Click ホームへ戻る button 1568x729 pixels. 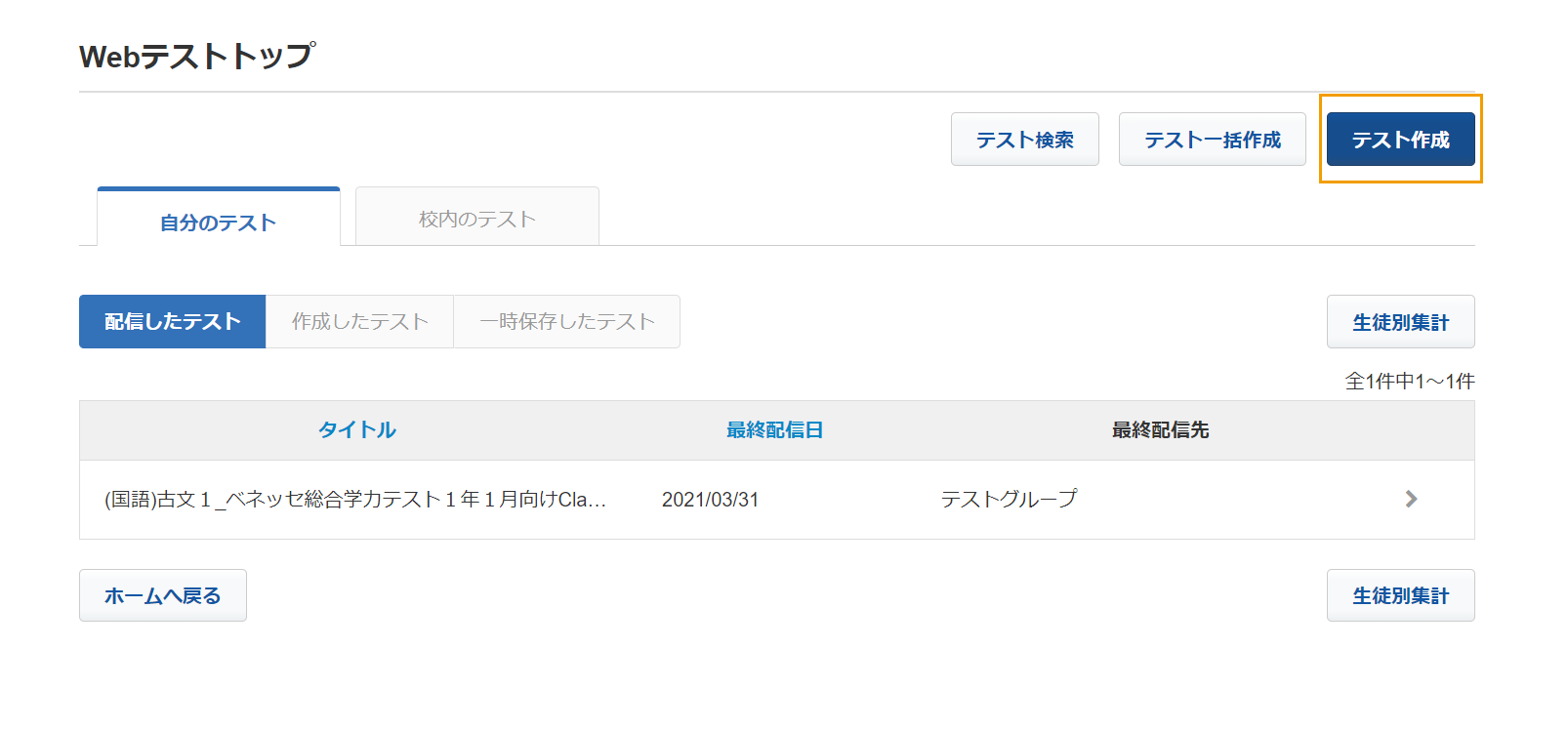coord(163,595)
